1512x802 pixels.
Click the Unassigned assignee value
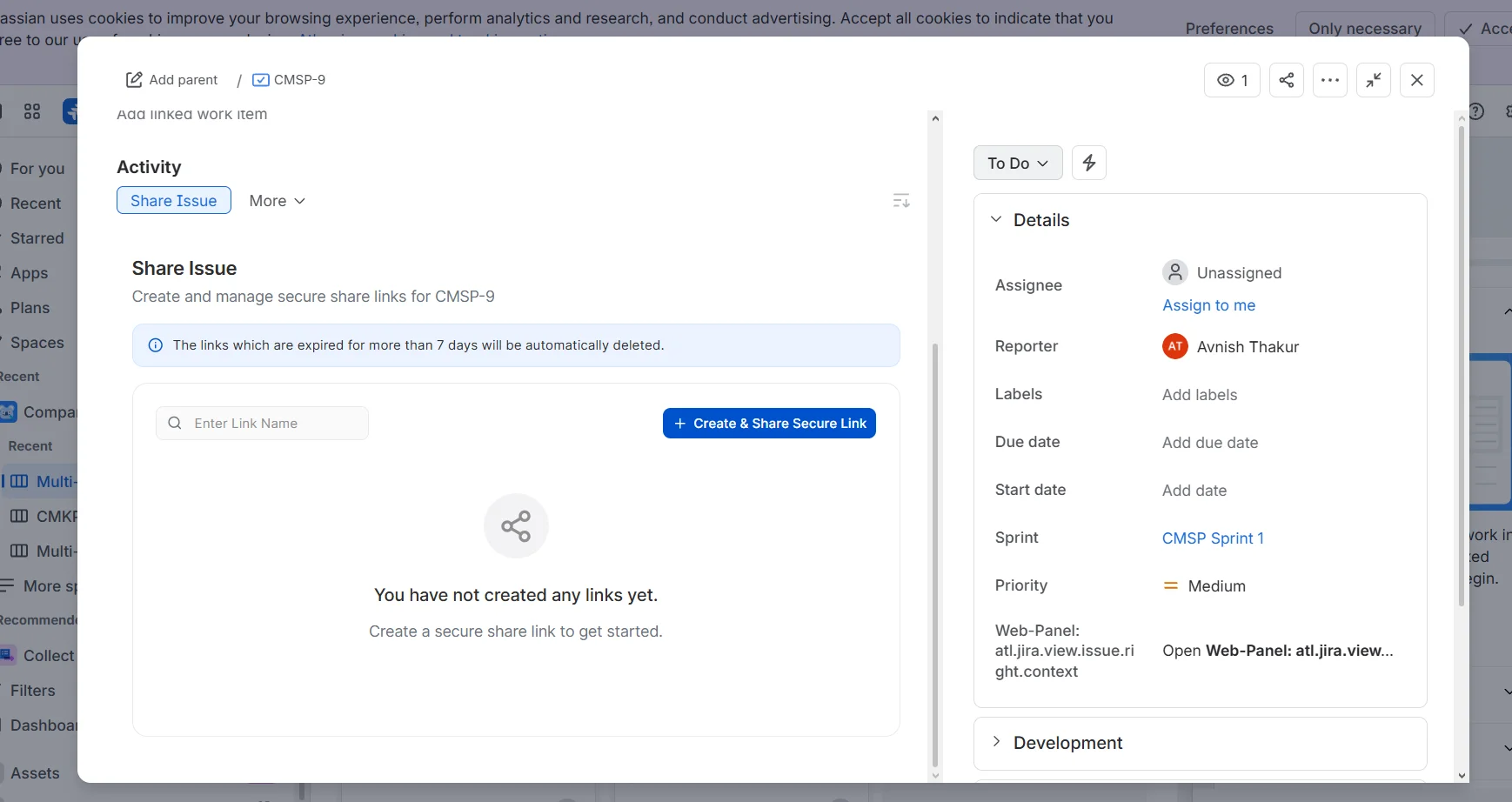coord(1239,273)
